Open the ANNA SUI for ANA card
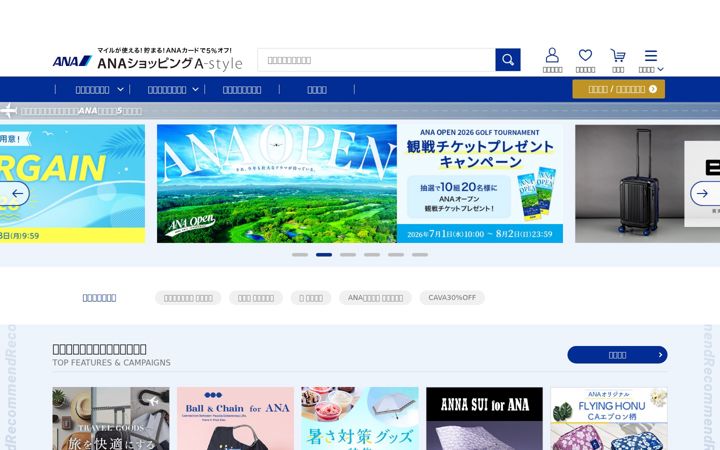Image resolution: width=720 pixels, height=450 pixels. [484, 418]
